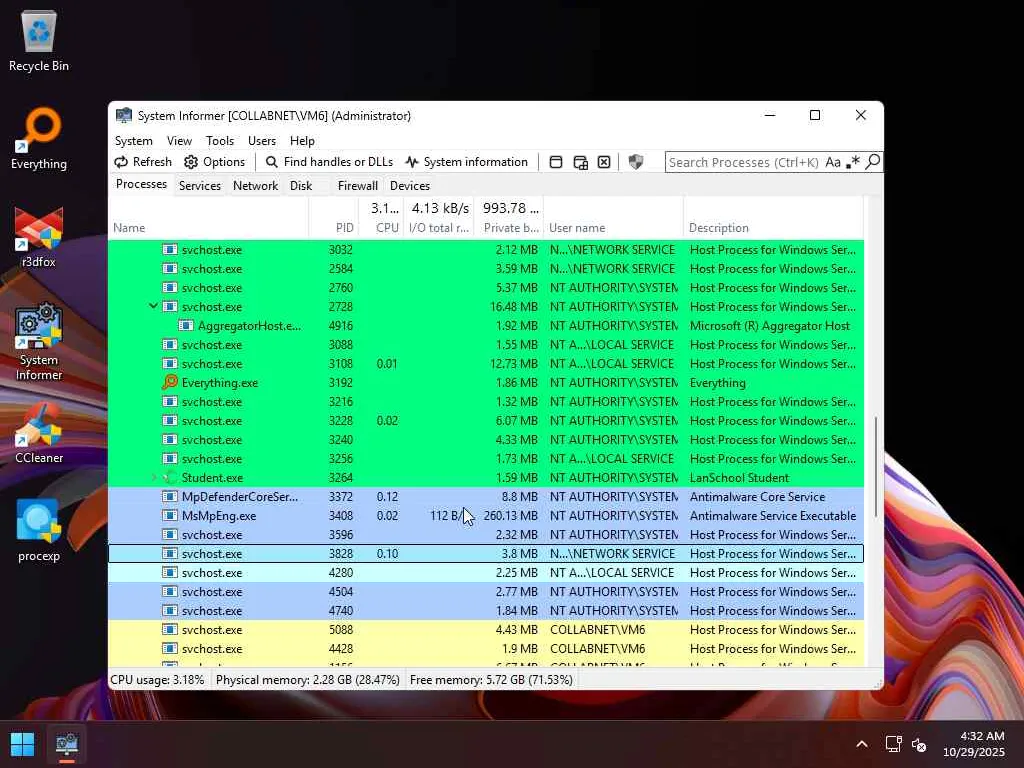Expand the Student.exe tree node
Image resolution: width=1024 pixels, height=768 pixels.
[x=153, y=477]
